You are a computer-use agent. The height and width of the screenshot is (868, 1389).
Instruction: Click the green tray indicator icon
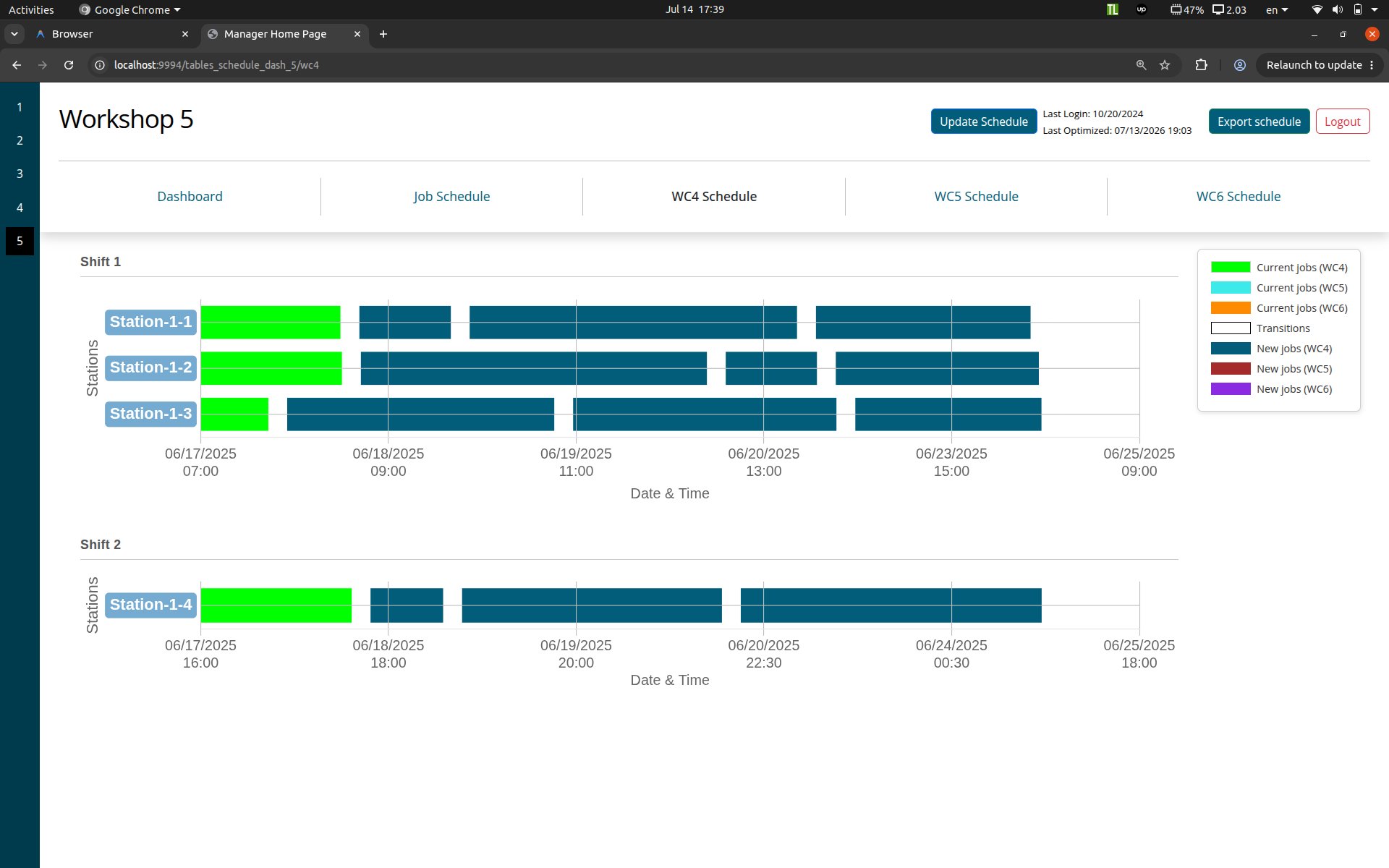[x=1113, y=9]
